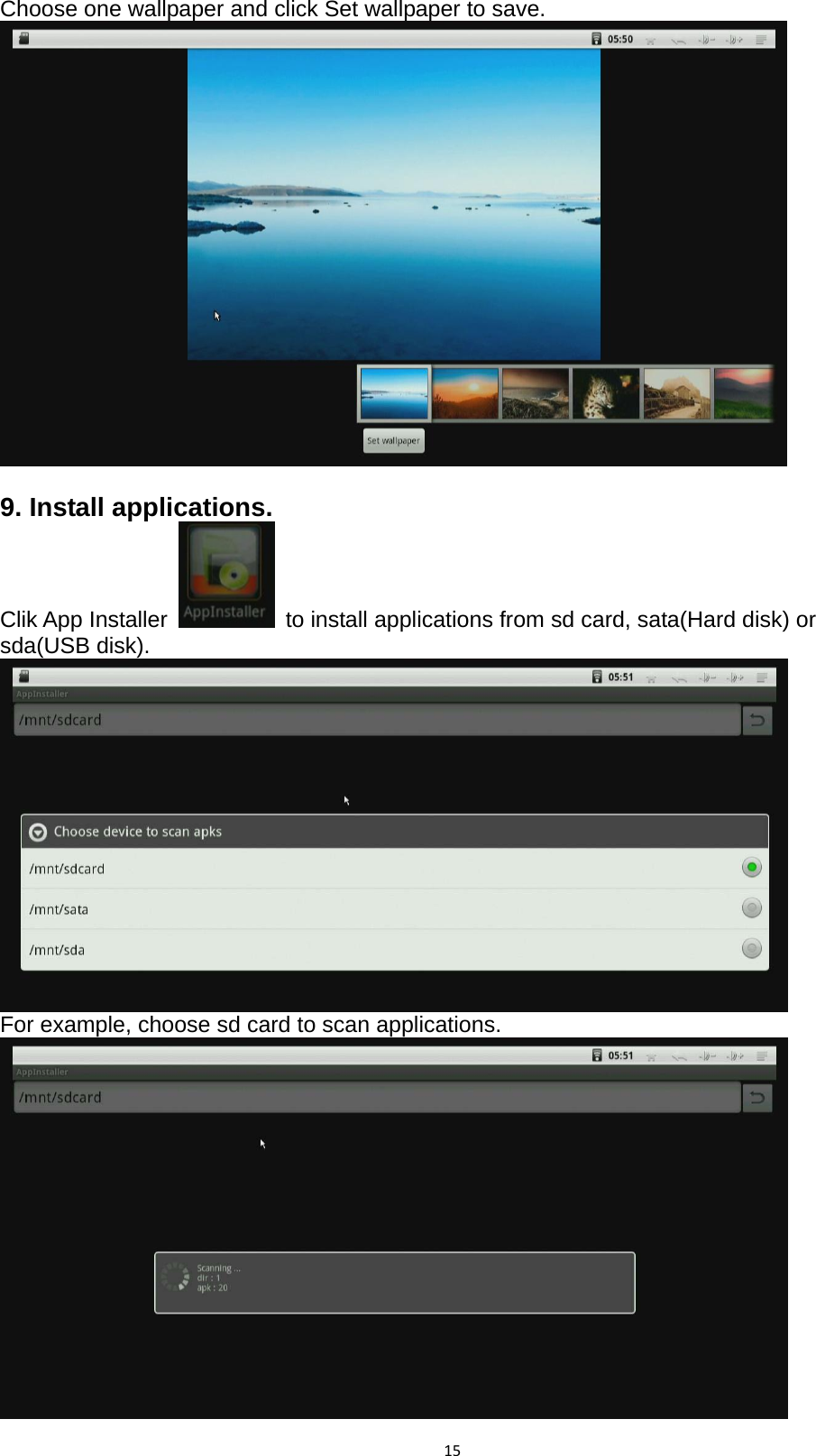Raise volume on wallpaper screen status bar

click(x=735, y=40)
